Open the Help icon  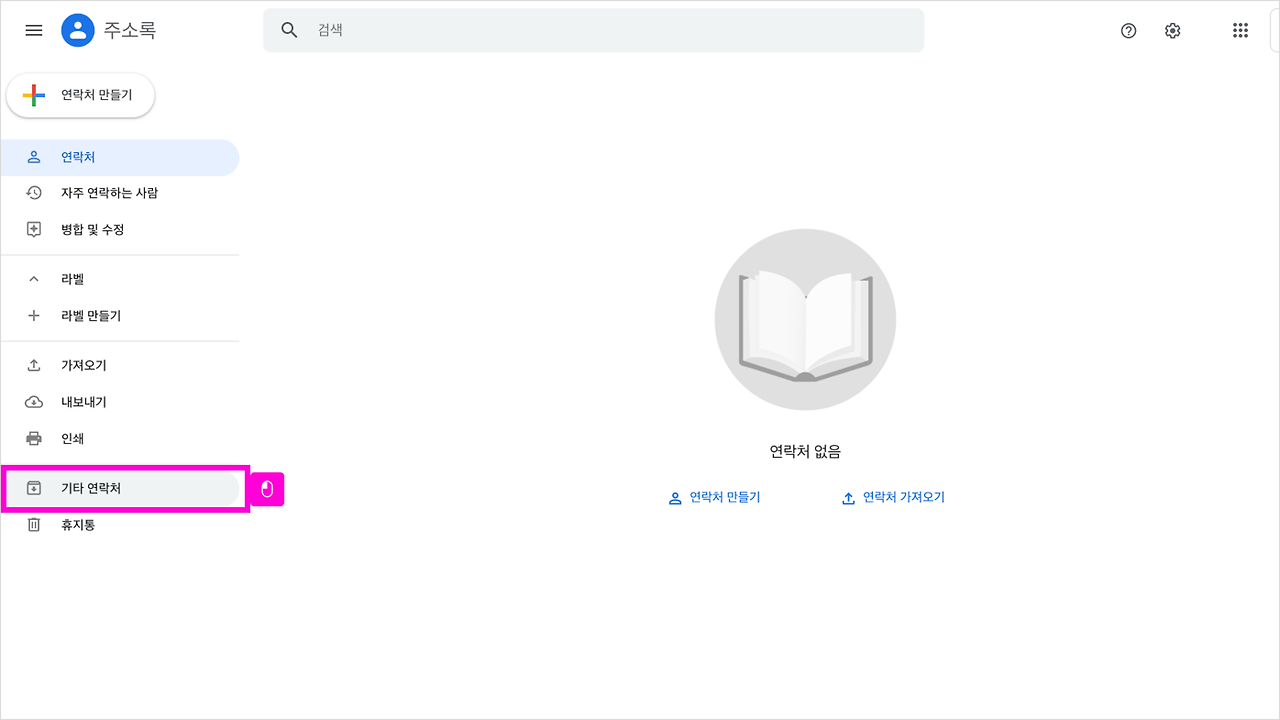click(1128, 31)
